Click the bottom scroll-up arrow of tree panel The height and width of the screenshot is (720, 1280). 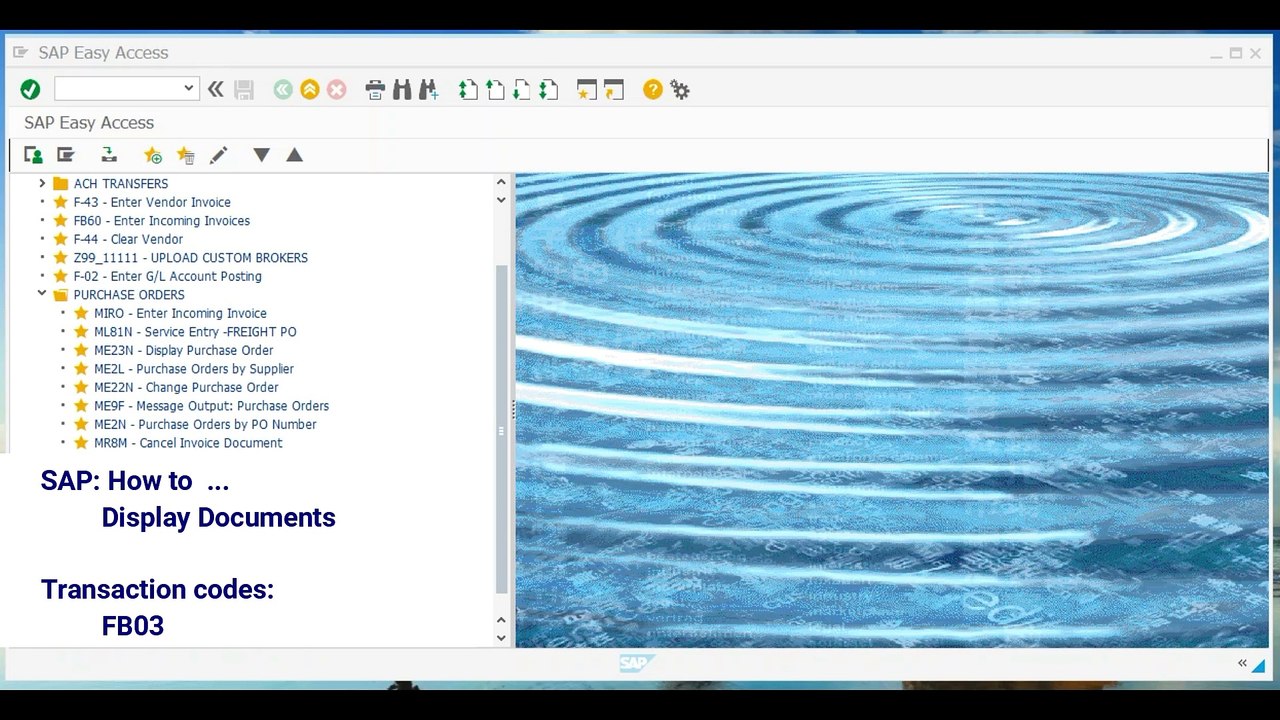[x=502, y=619]
